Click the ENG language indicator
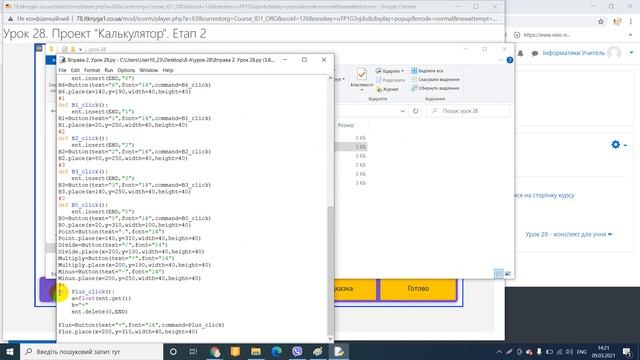Screen dimensions: 640x360 (582, 352)
